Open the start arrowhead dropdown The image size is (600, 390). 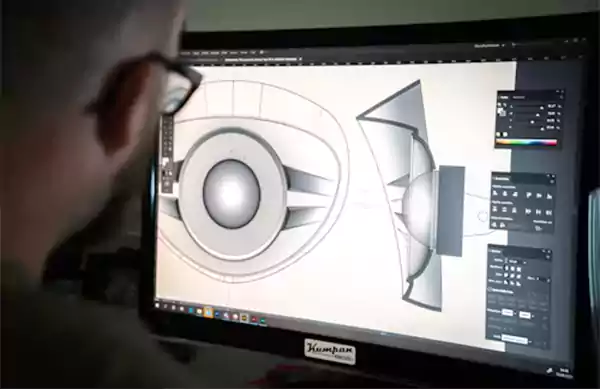tap(515, 313)
